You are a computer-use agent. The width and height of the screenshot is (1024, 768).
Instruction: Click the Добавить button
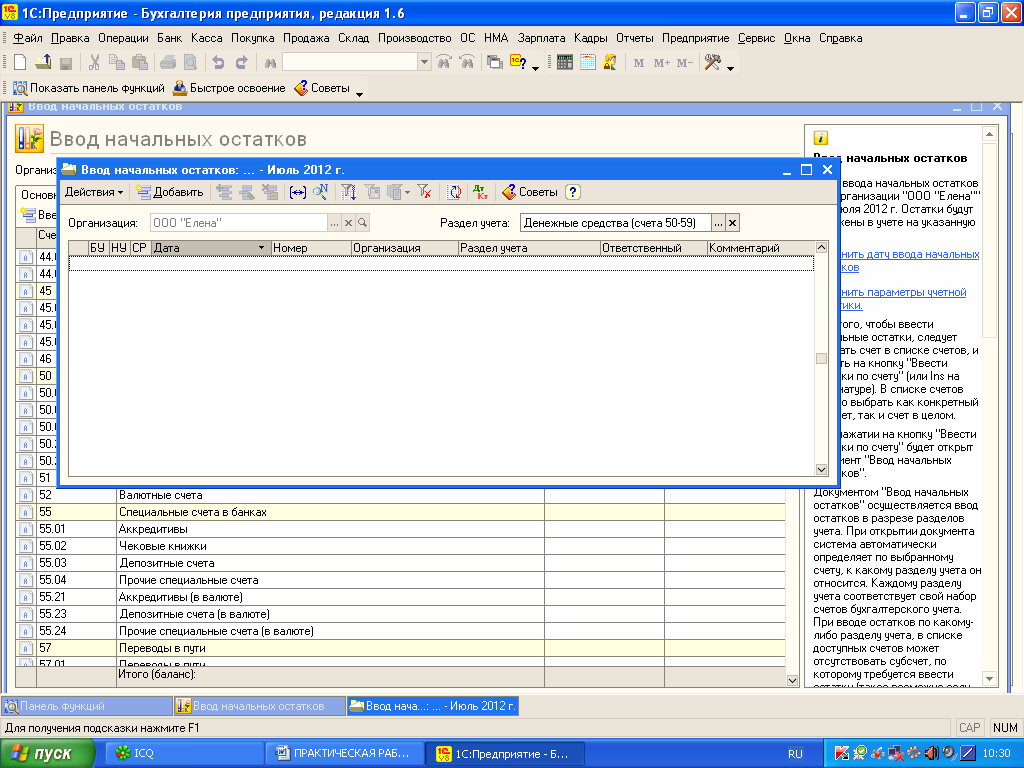point(170,192)
